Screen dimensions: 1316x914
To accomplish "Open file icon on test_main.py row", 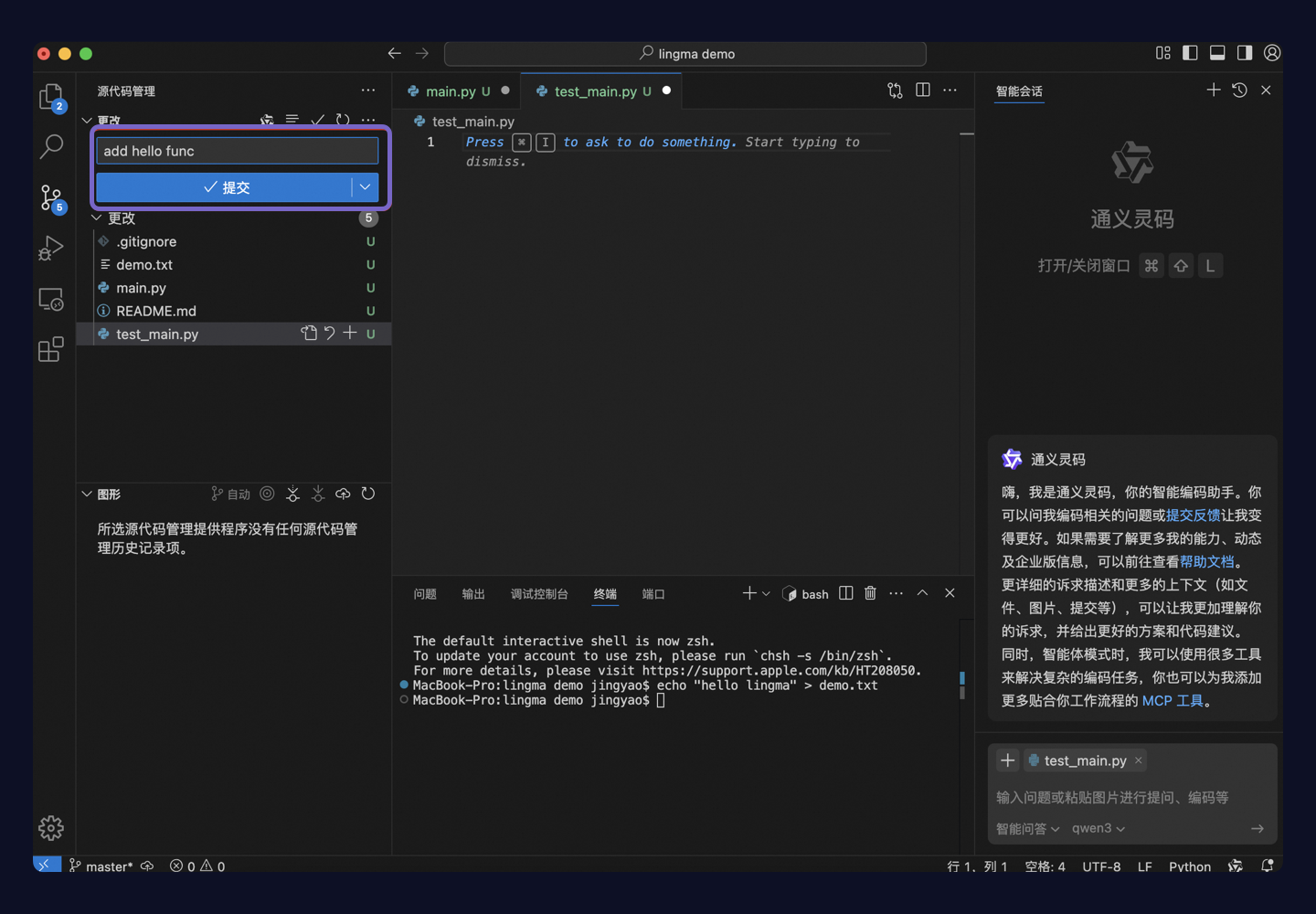I will [309, 334].
